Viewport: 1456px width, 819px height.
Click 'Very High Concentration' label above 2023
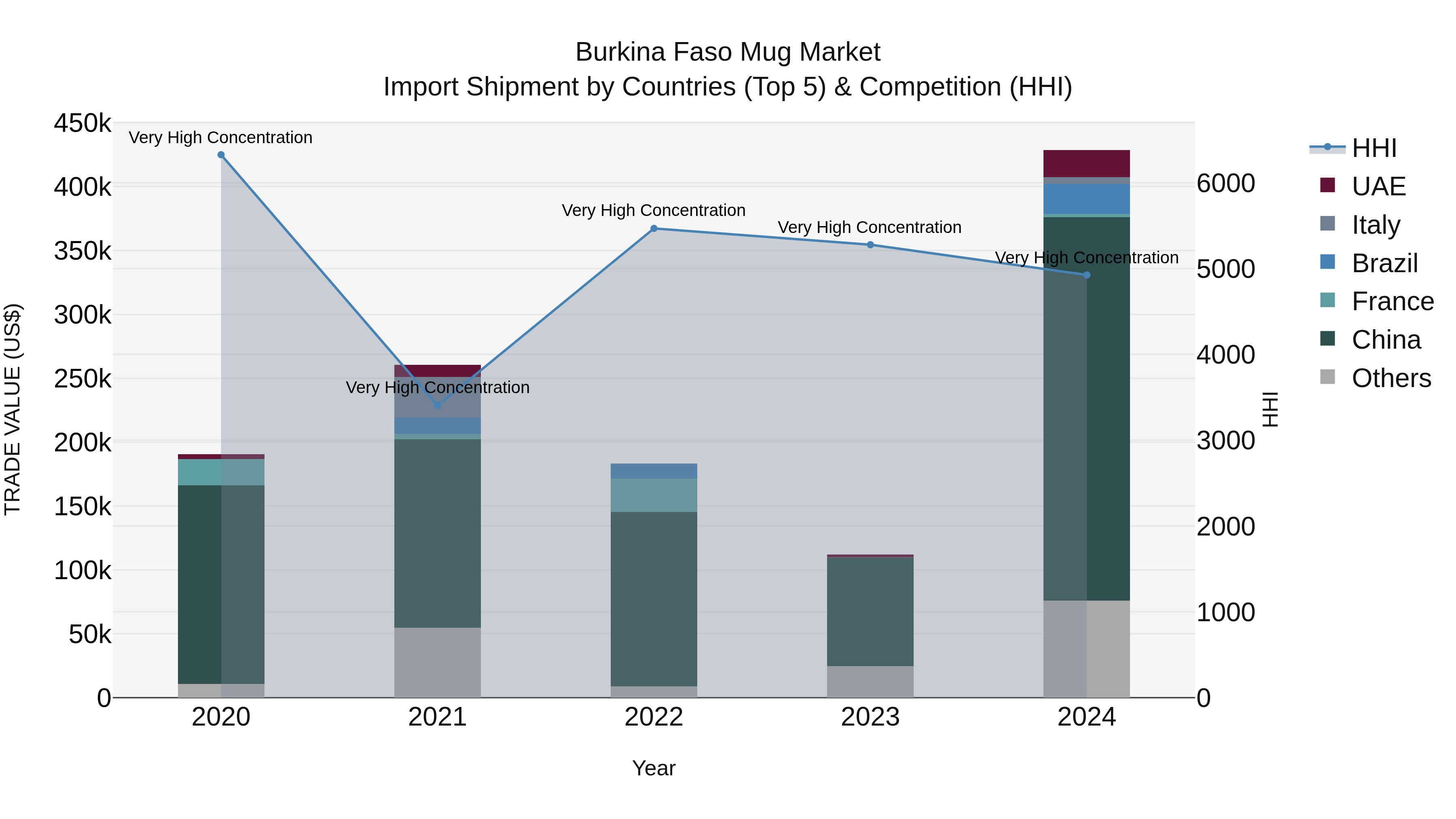pos(870,227)
